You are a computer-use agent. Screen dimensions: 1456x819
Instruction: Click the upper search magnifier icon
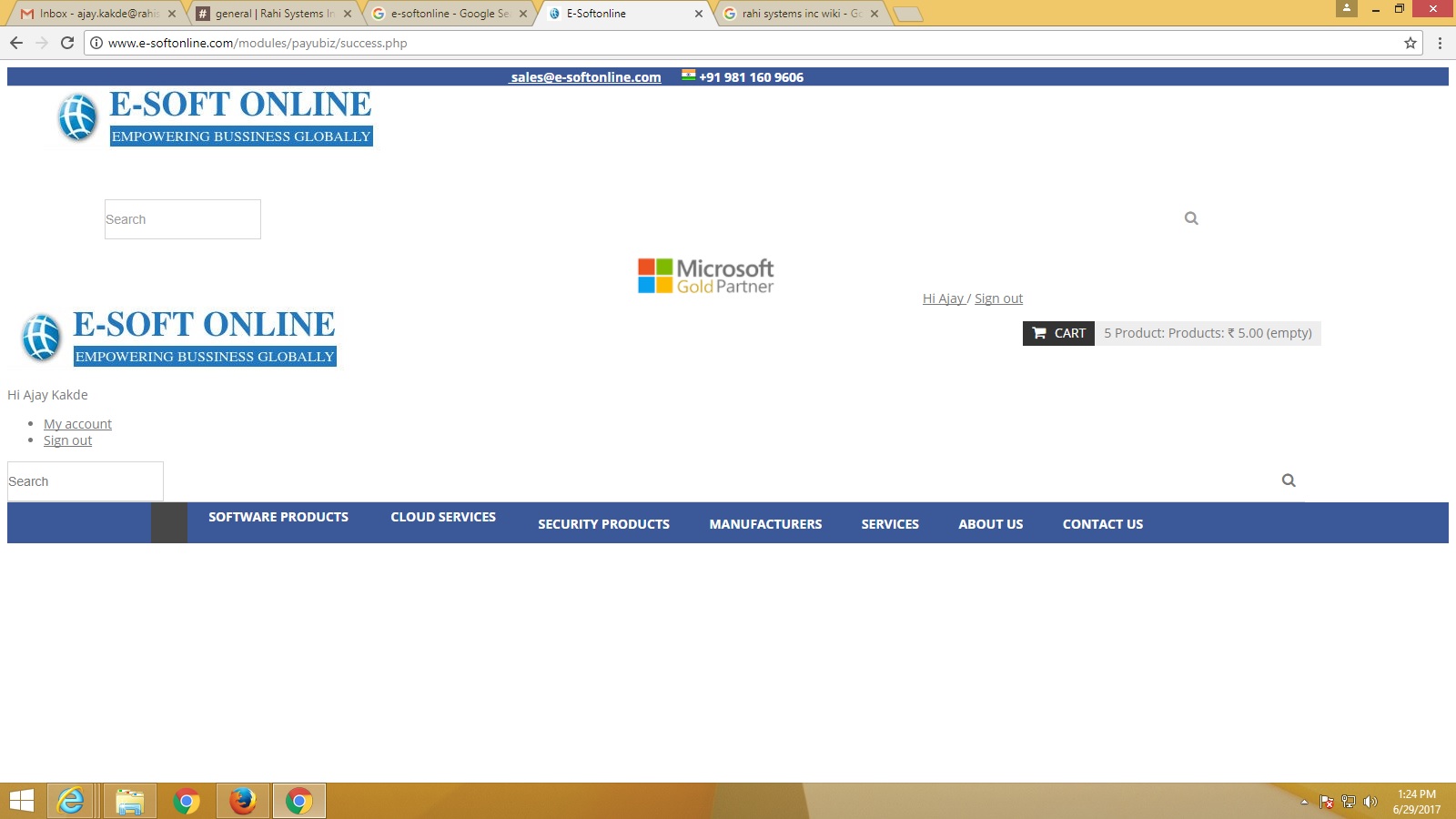point(1191,218)
